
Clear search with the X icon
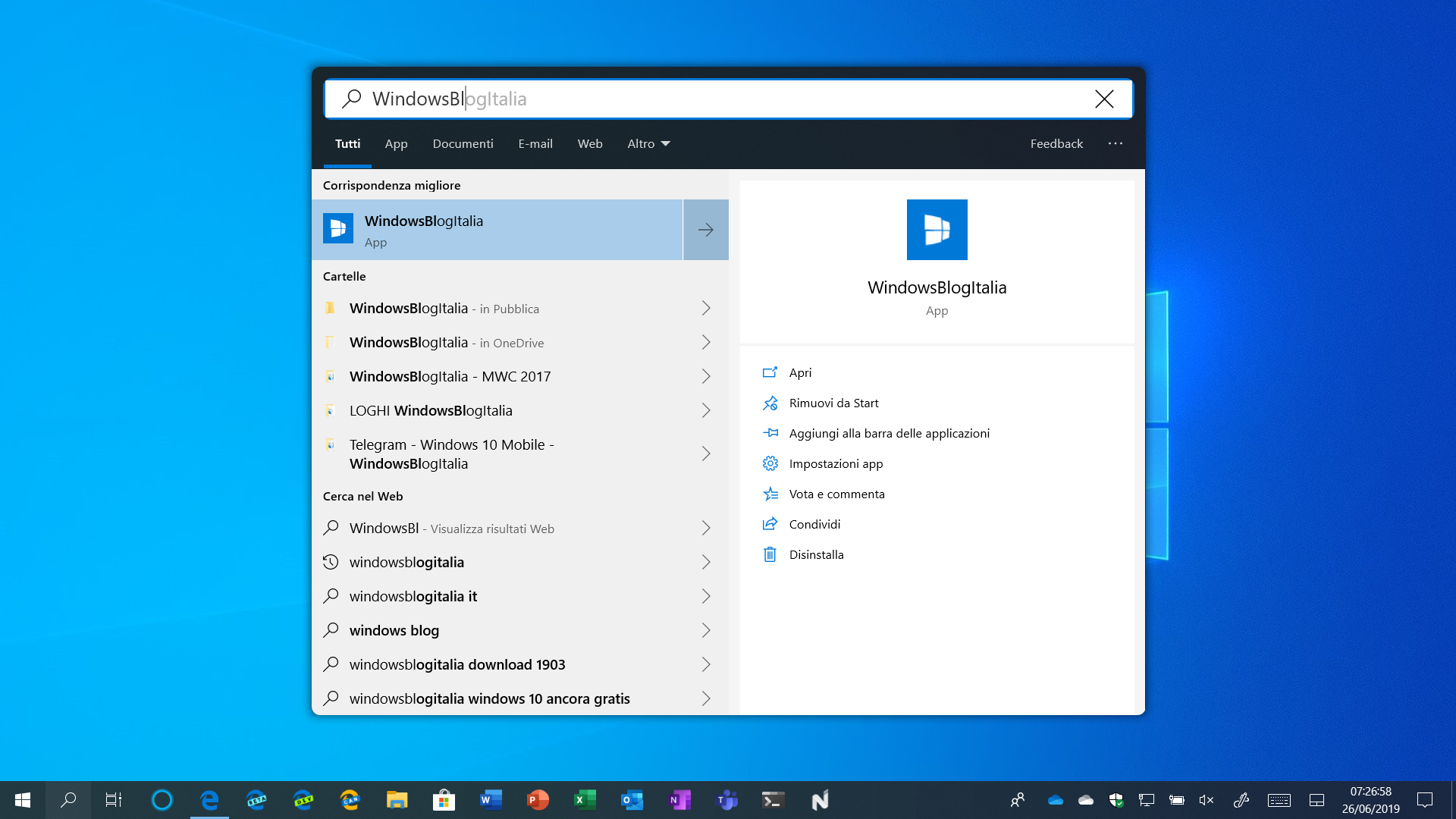[1104, 99]
